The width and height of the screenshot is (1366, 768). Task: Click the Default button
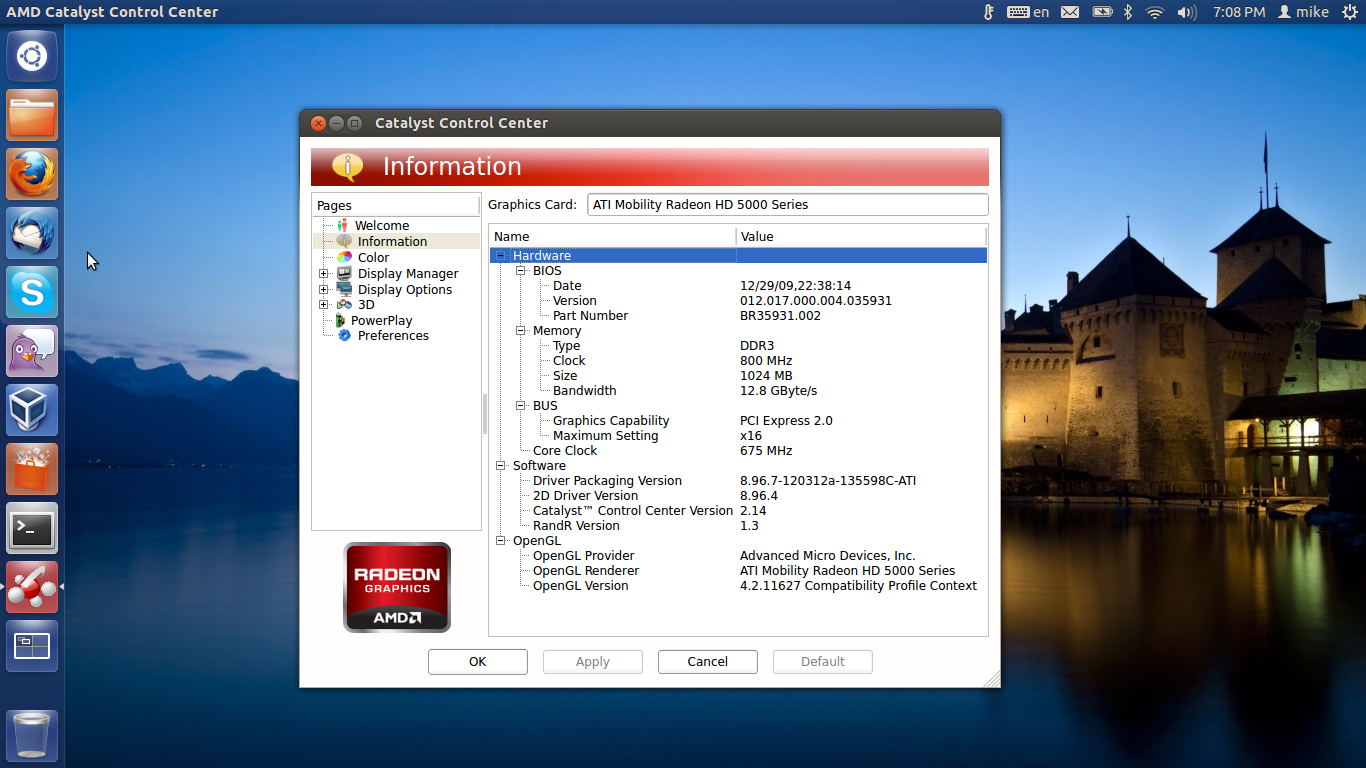(823, 662)
